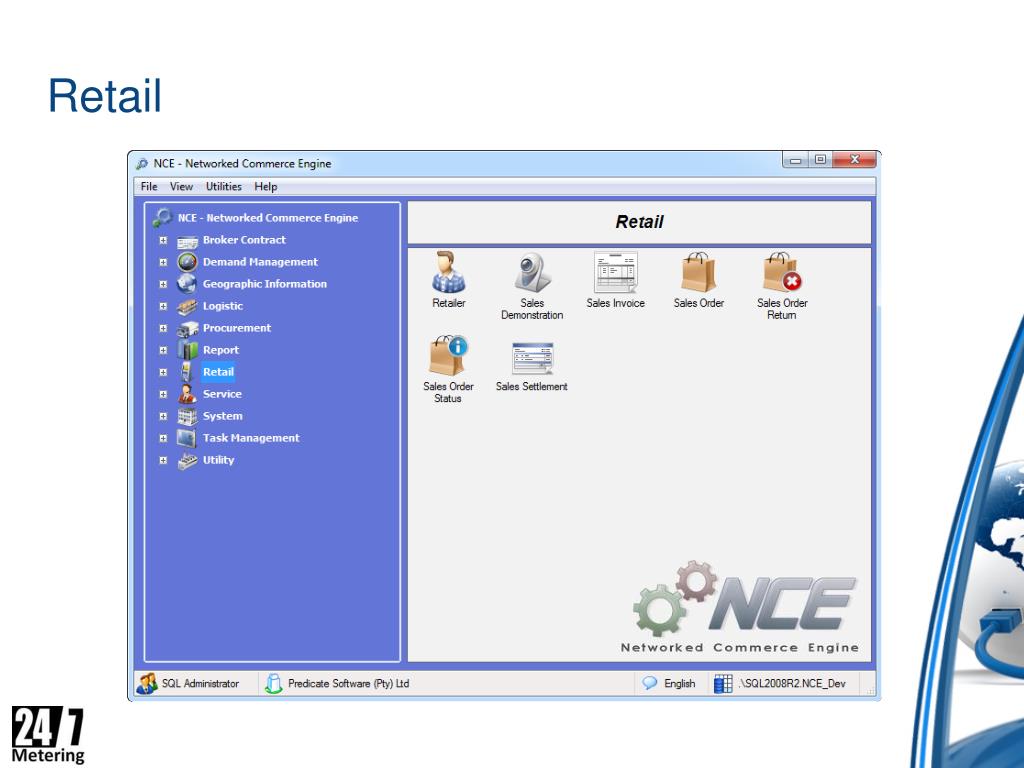1024x768 pixels.
Task: Click the Broker Contract tree icon
Action: [x=187, y=241]
